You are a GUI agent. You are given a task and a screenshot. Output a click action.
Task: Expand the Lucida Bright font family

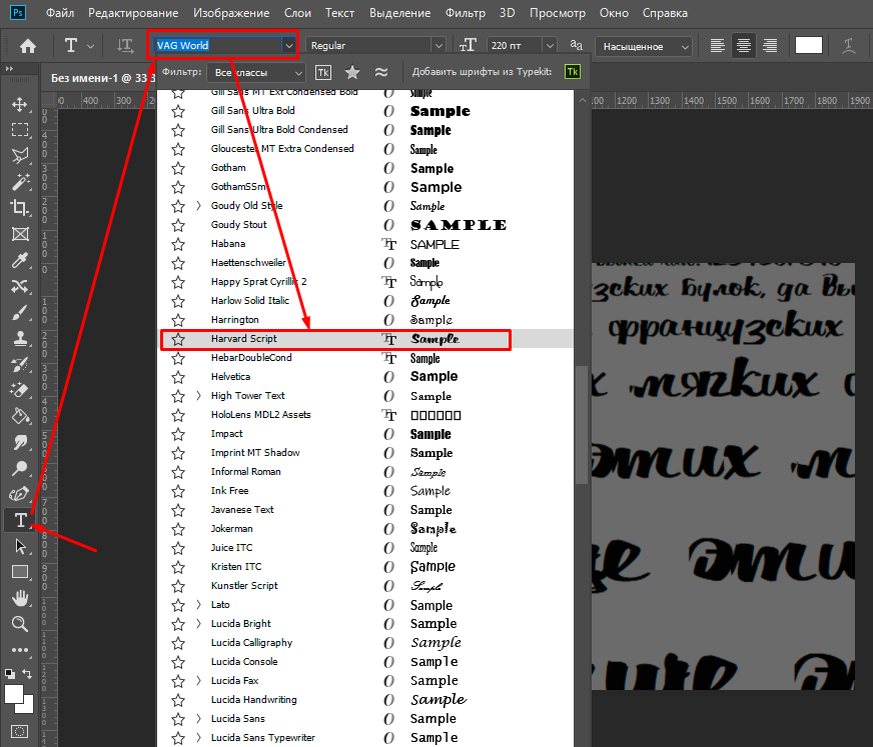pos(199,623)
